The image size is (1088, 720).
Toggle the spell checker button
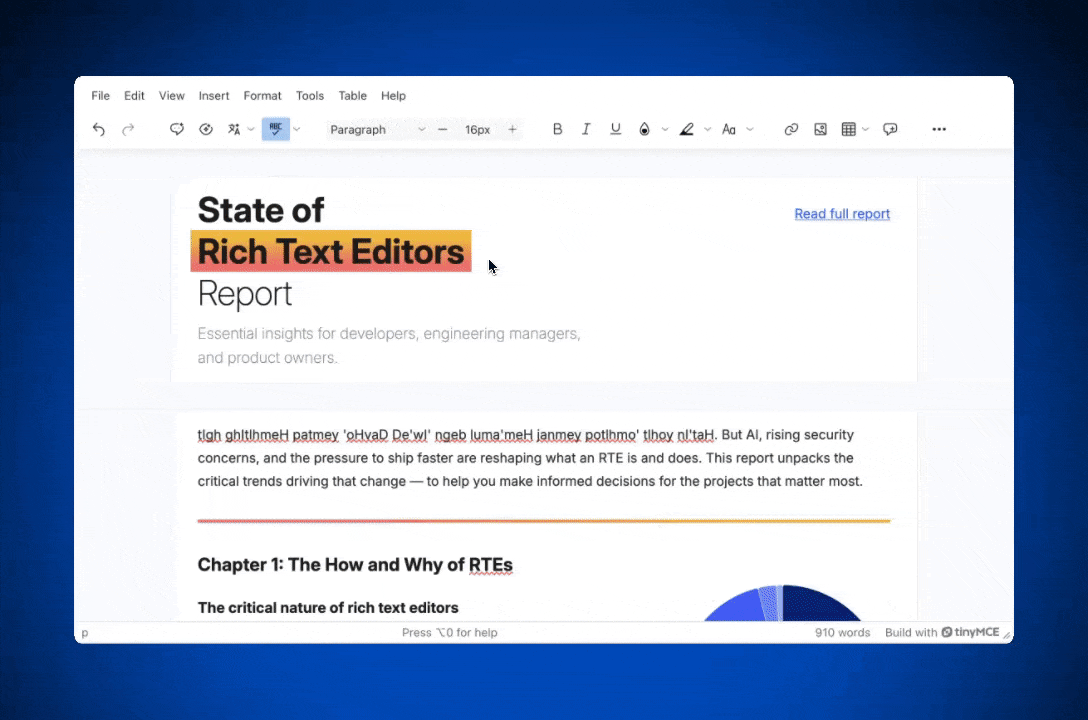tap(275, 129)
